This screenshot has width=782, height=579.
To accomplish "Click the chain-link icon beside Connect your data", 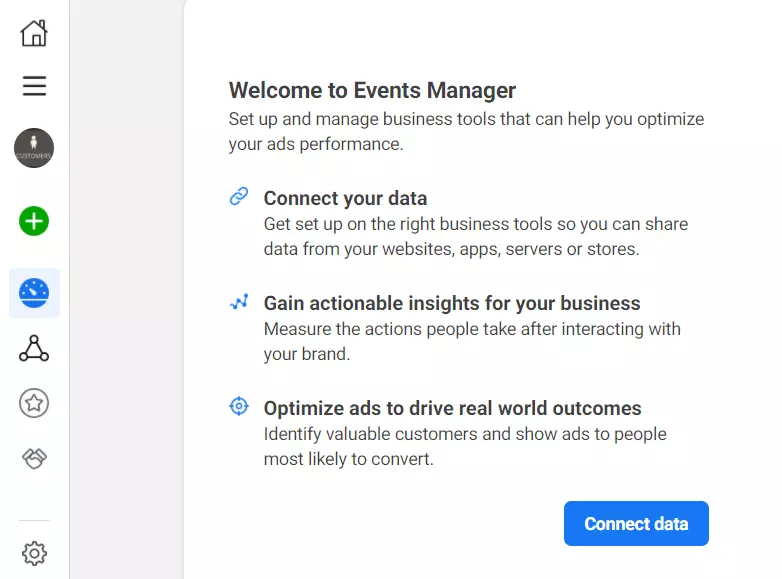I will point(239,197).
